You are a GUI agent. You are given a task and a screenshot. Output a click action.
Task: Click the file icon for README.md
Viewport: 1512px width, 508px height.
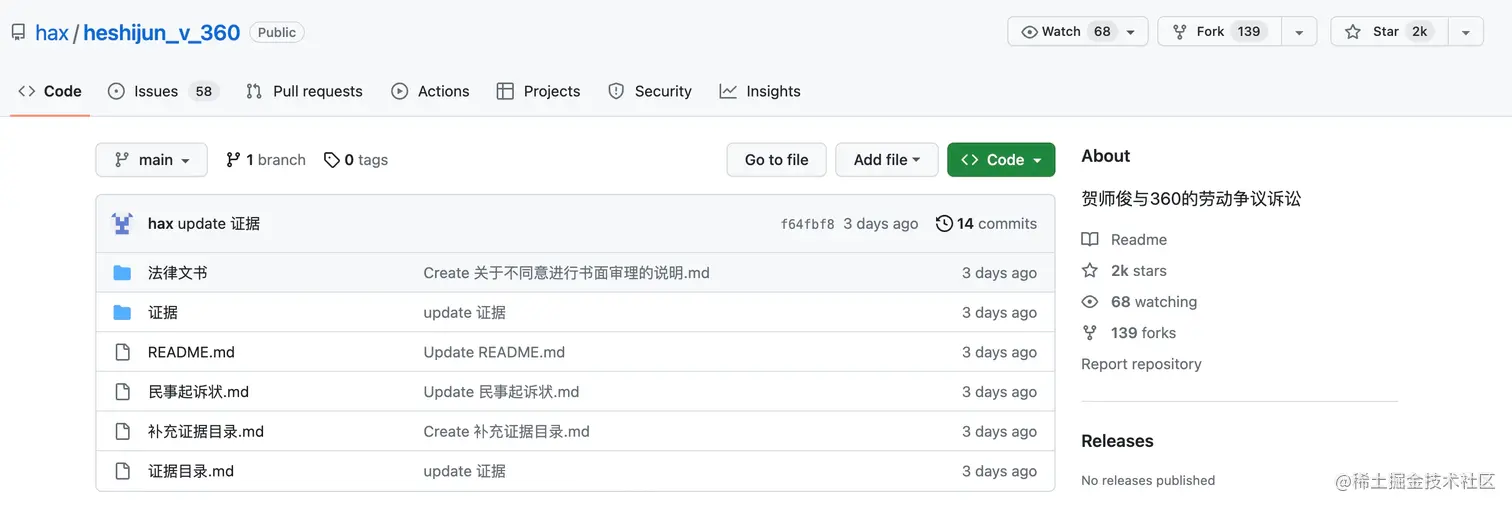pyautogui.click(x=122, y=352)
